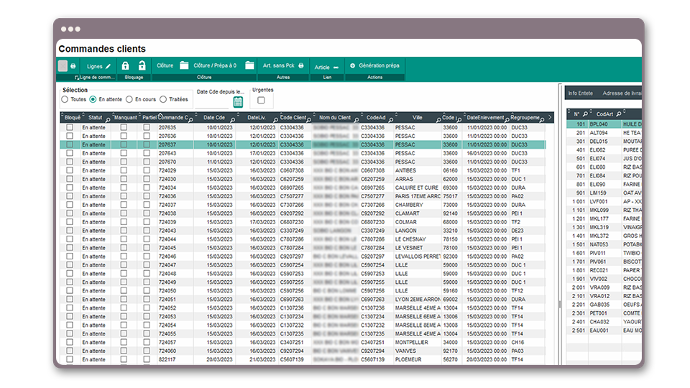Open the Info Entête tab
This screenshot has height=388, width=690.
580,93
